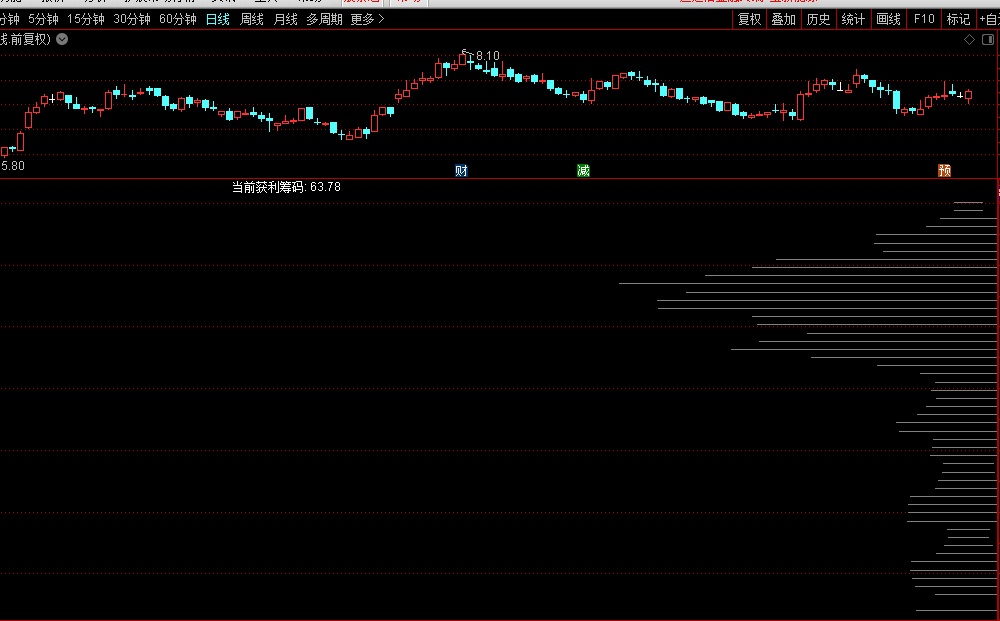
Task: Select the 30分钟 period tab
Action: click(132, 19)
